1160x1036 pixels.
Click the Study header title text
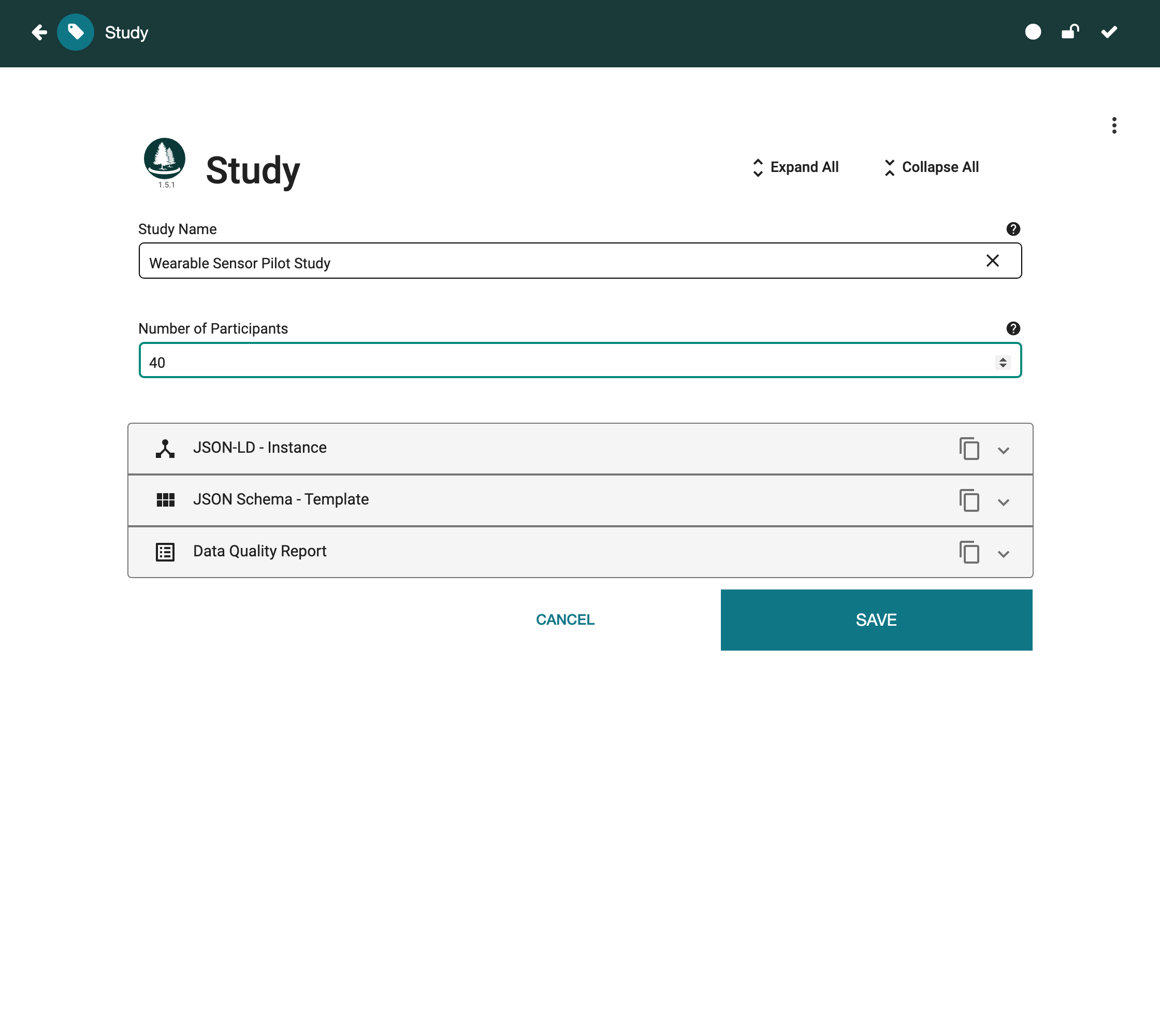(x=126, y=33)
